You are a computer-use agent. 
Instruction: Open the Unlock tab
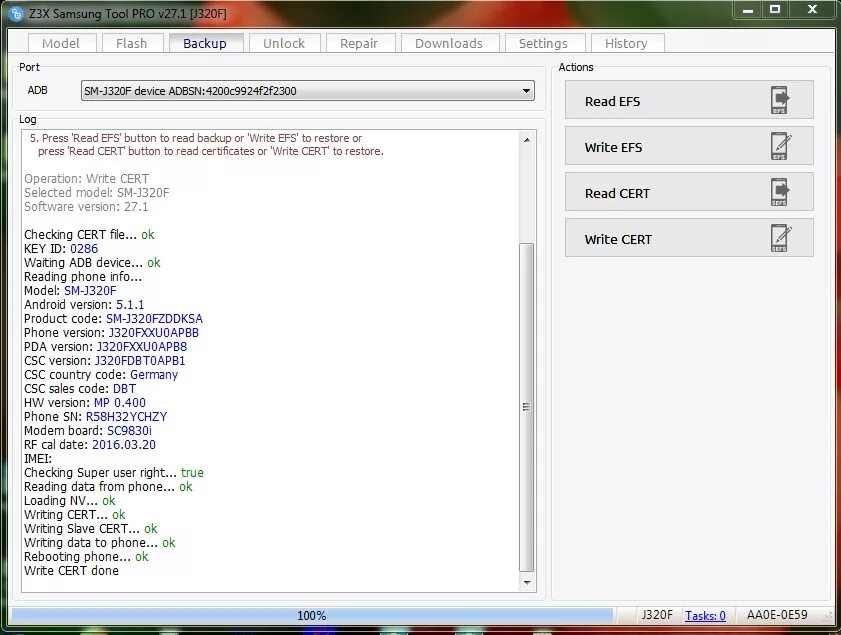pyautogui.click(x=284, y=43)
